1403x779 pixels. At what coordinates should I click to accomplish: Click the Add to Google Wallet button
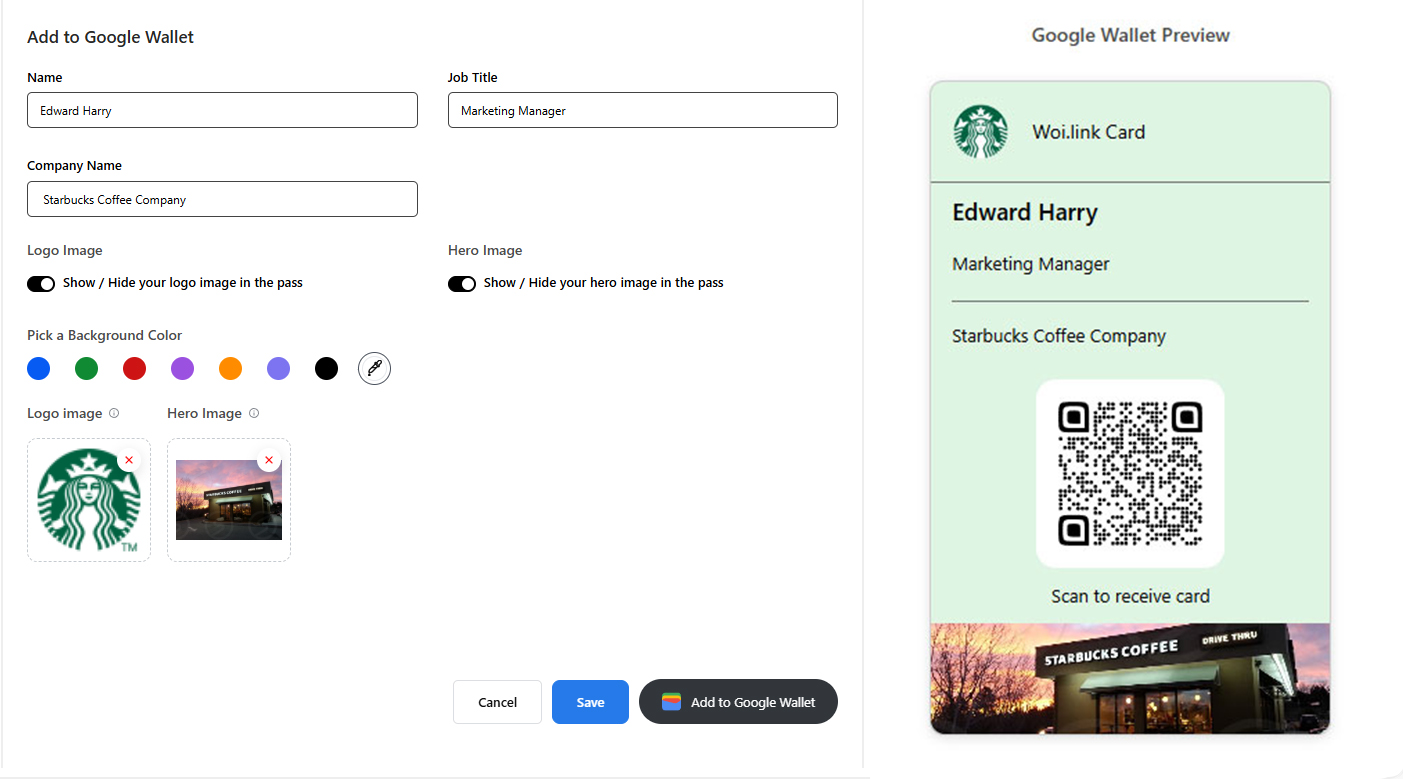coord(738,702)
